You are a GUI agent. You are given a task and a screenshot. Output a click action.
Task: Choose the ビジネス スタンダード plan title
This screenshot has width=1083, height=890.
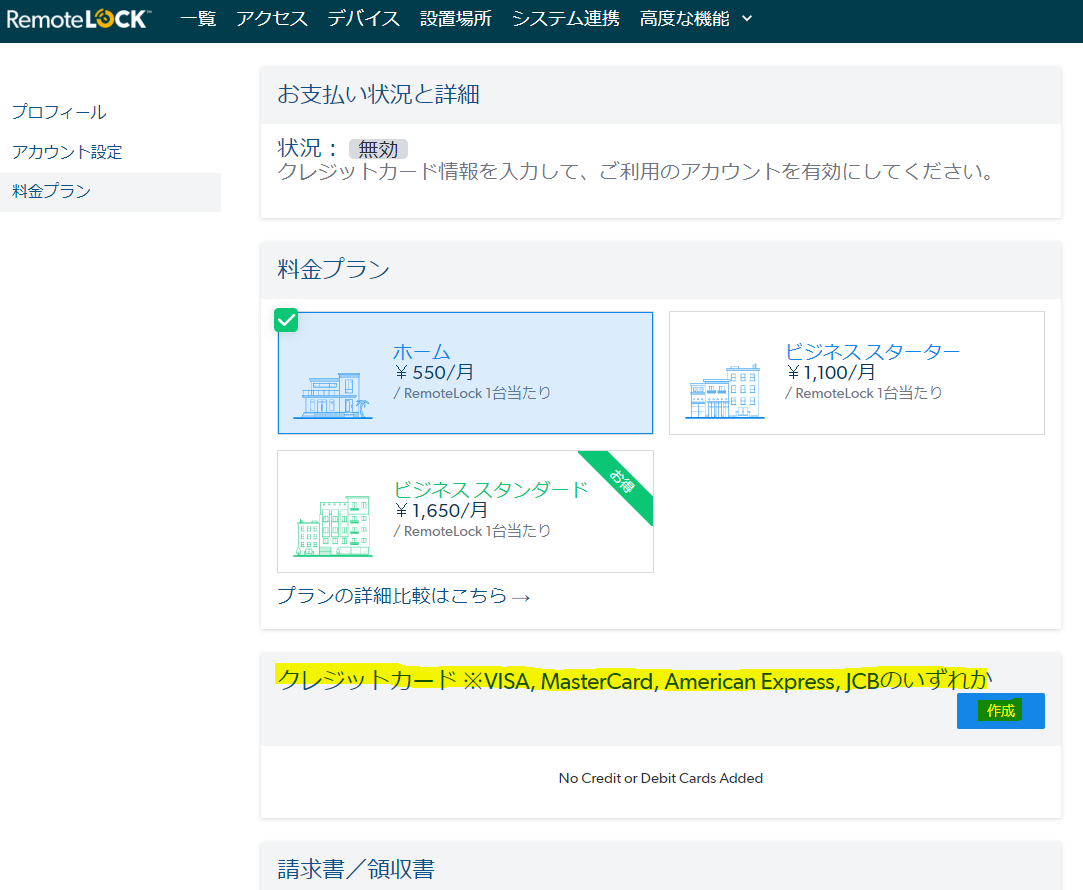tap(491, 490)
